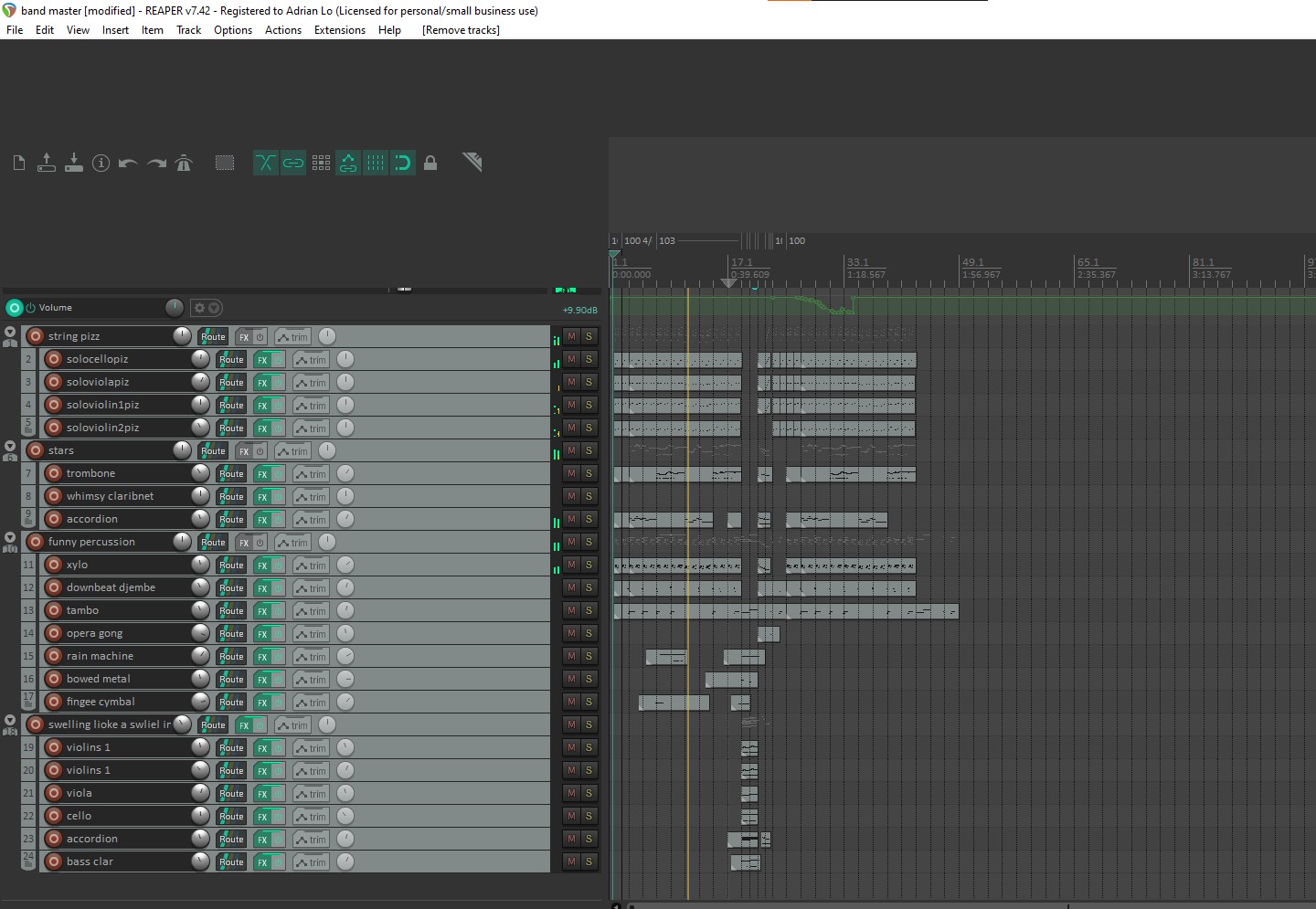Click the rightmost angled ruler toolbar icon

click(x=472, y=164)
